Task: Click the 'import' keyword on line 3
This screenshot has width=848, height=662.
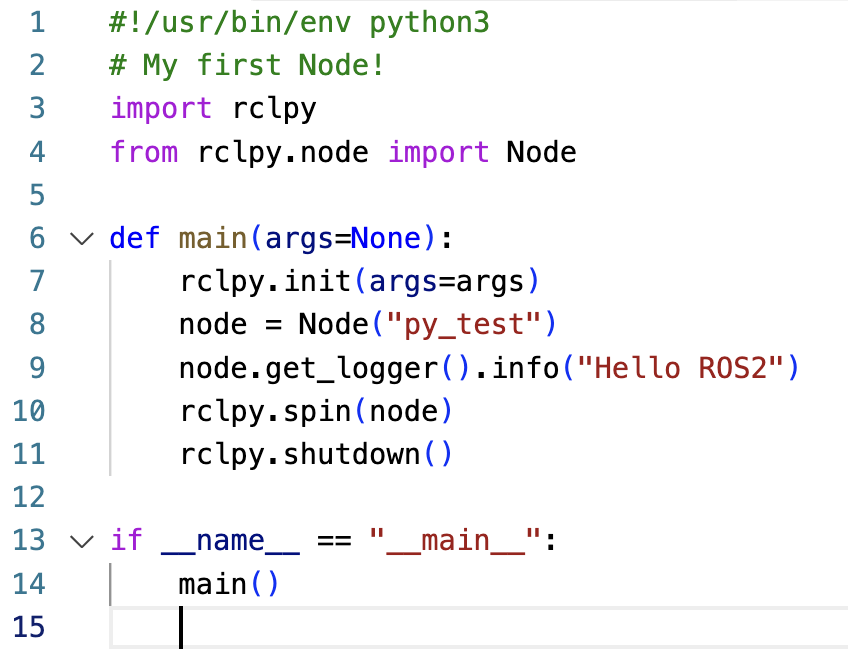Action: (x=161, y=109)
